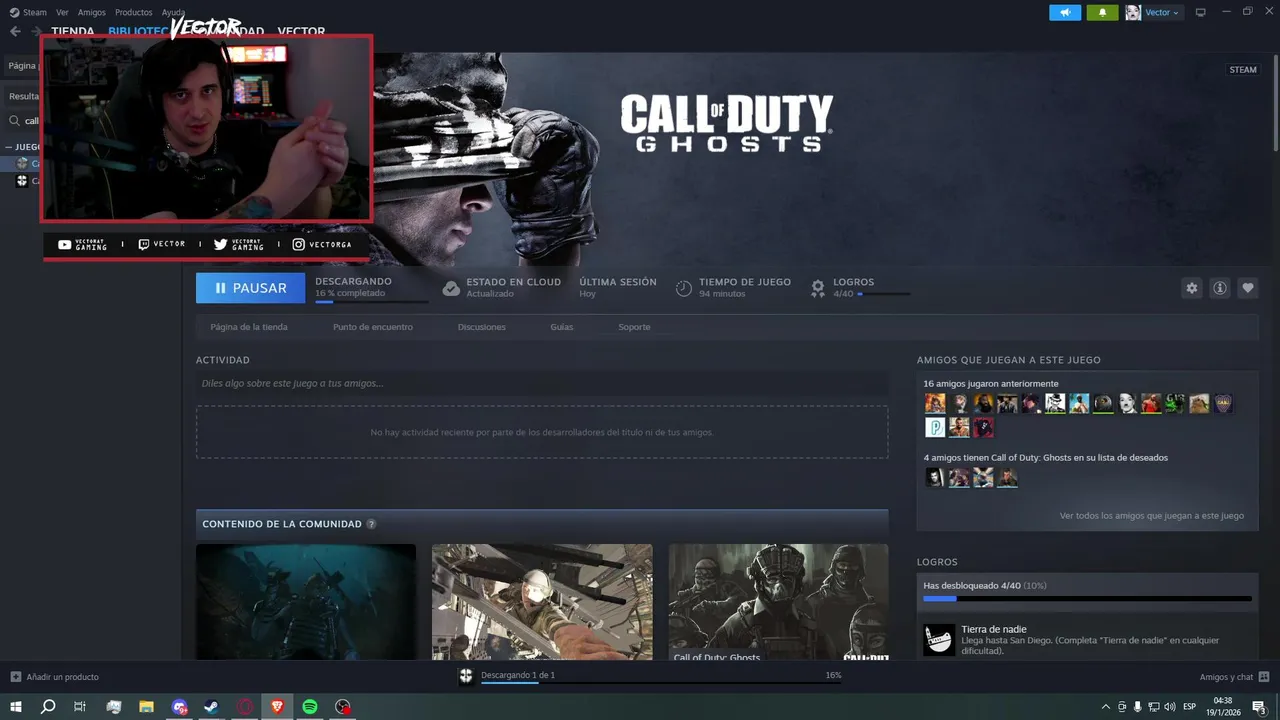
Task: Click the play time clock icon
Action: pyautogui.click(x=684, y=288)
